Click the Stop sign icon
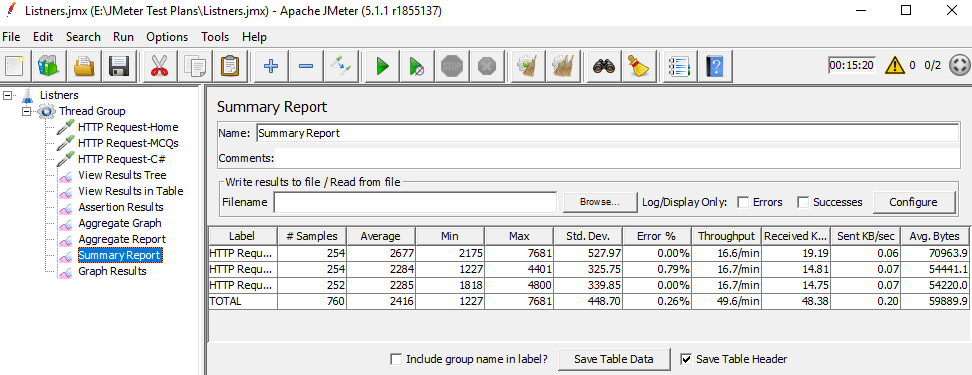Image resolution: width=972 pixels, height=375 pixels. coord(453,65)
